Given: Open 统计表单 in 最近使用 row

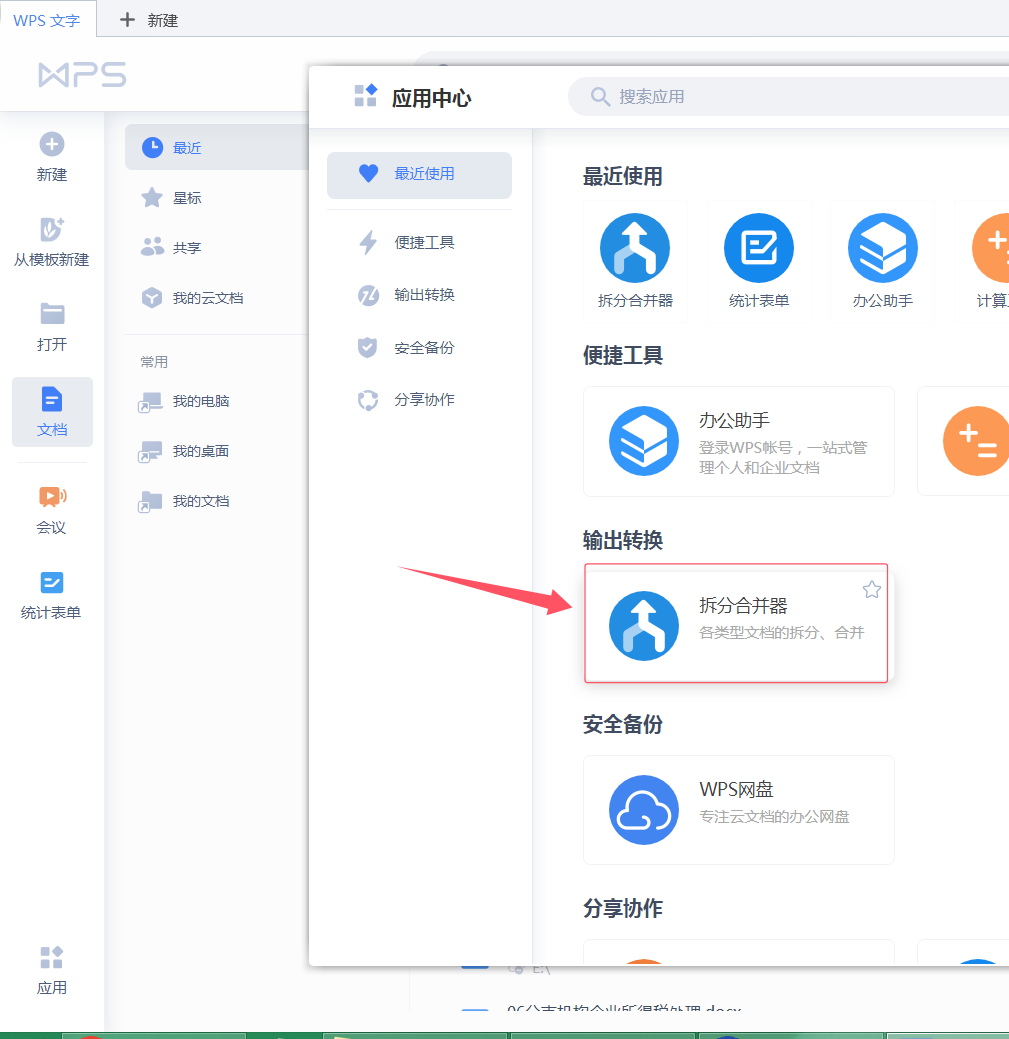Looking at the screenshot, I should coord(759,261).
